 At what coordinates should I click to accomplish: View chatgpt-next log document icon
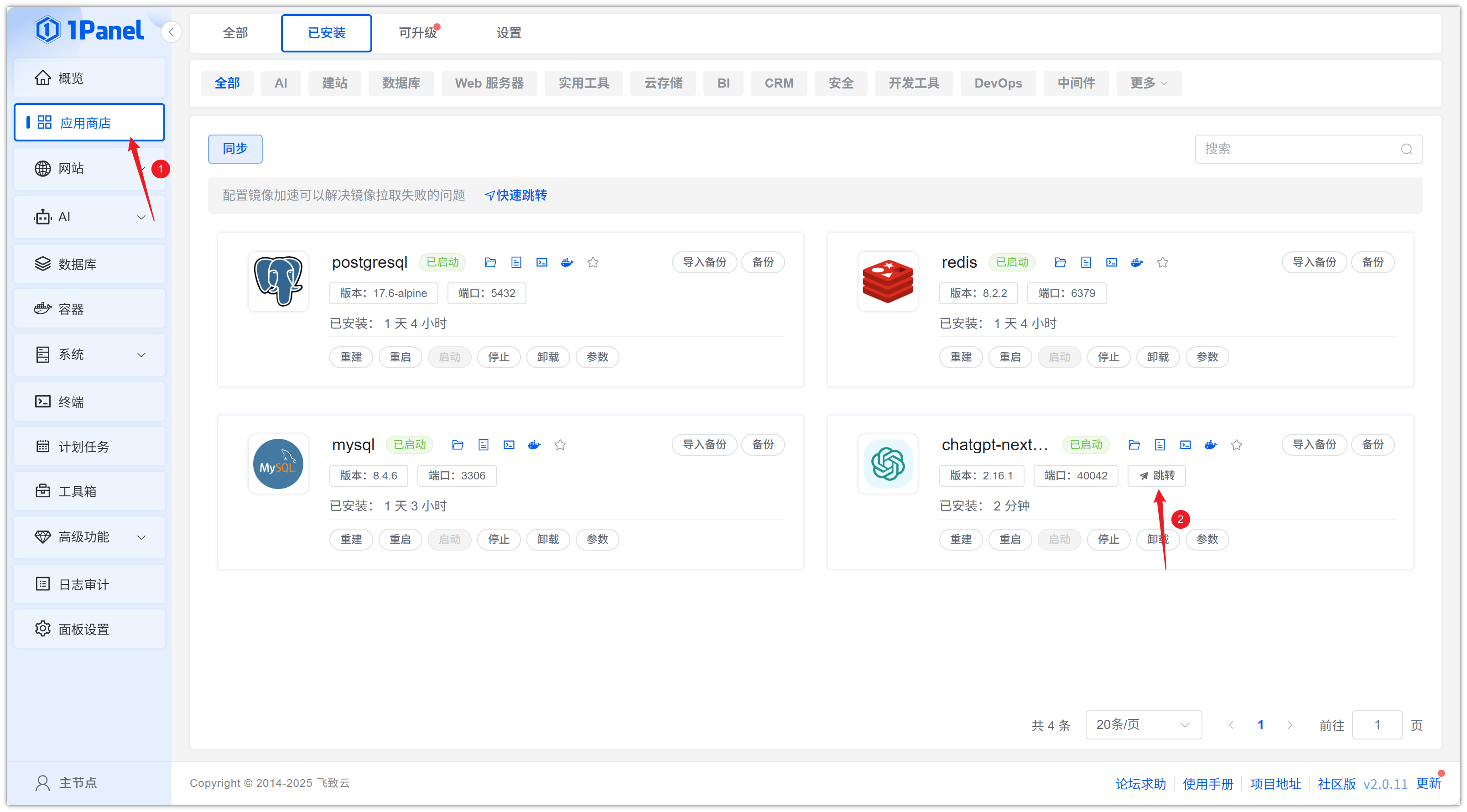pos(1160,445)
